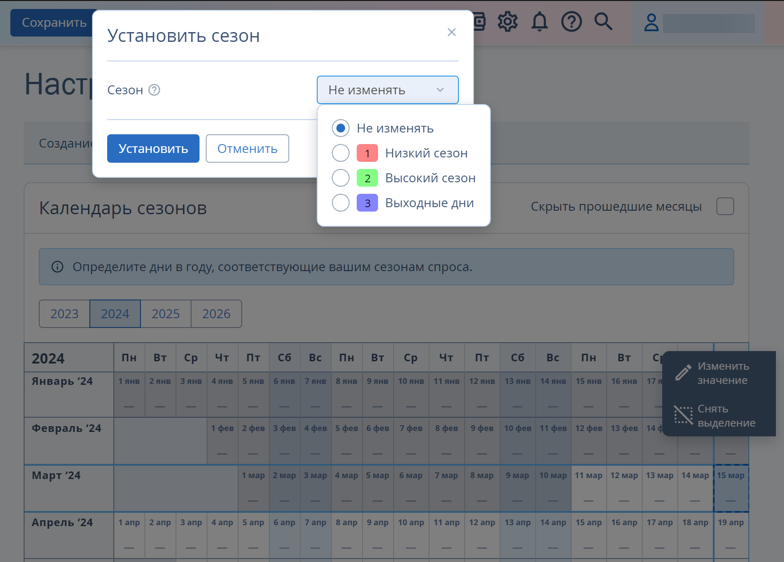Open notifications bell icon
Image resolution: width=784 pixels, height=562 pixels.
(539, 22)
